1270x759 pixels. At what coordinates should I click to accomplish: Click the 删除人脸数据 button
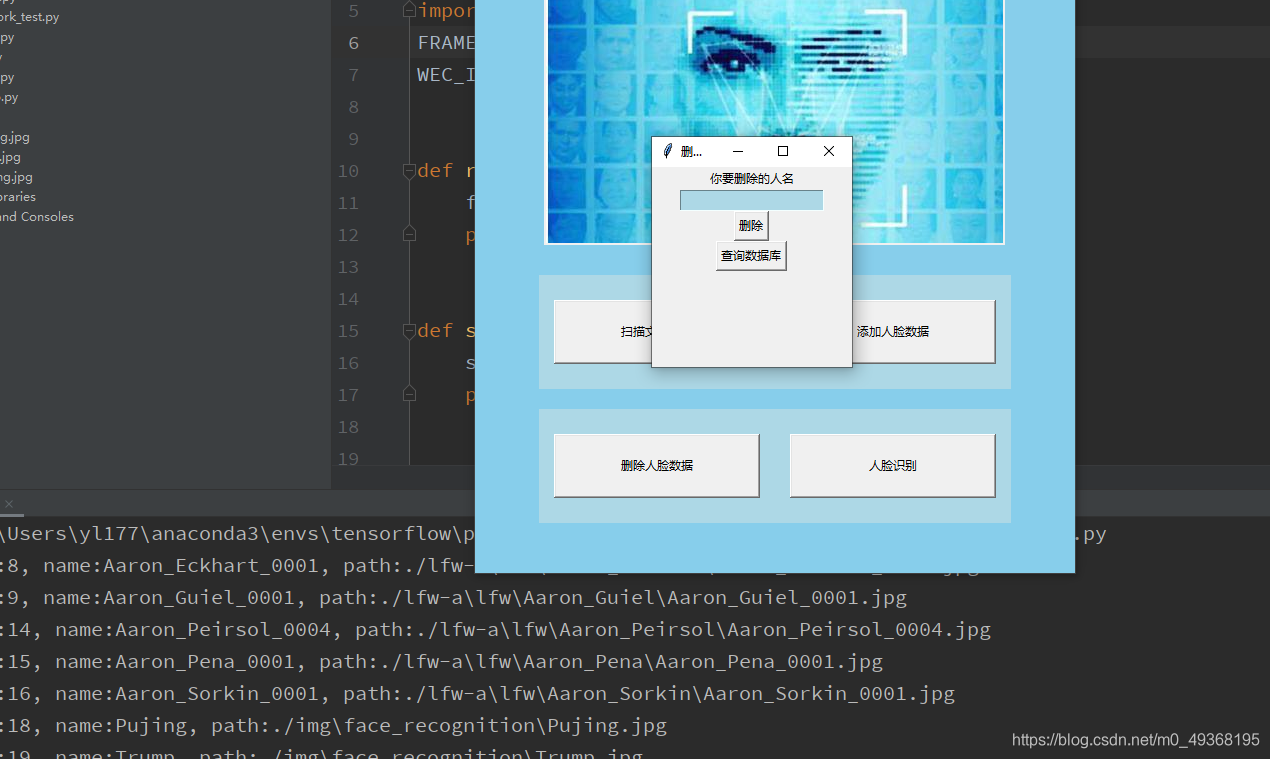(656, 465)
